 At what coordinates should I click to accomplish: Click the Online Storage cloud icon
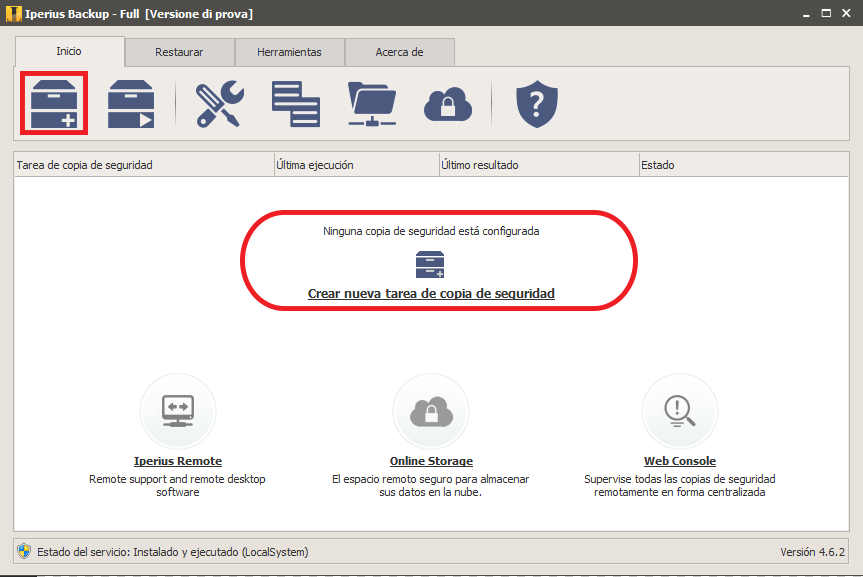pos(431,411)
